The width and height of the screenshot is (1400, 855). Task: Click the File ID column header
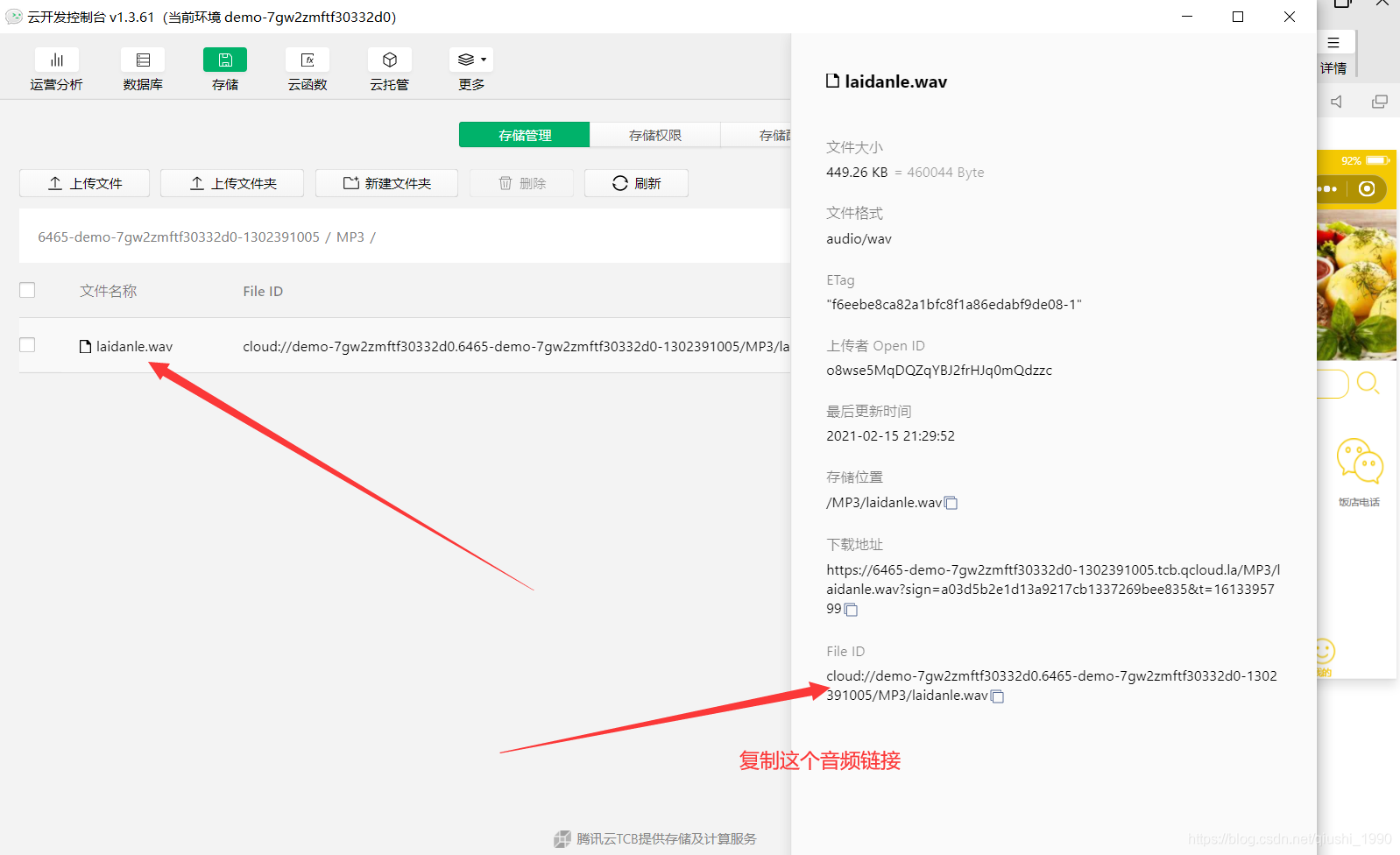[x=263, y=291]
